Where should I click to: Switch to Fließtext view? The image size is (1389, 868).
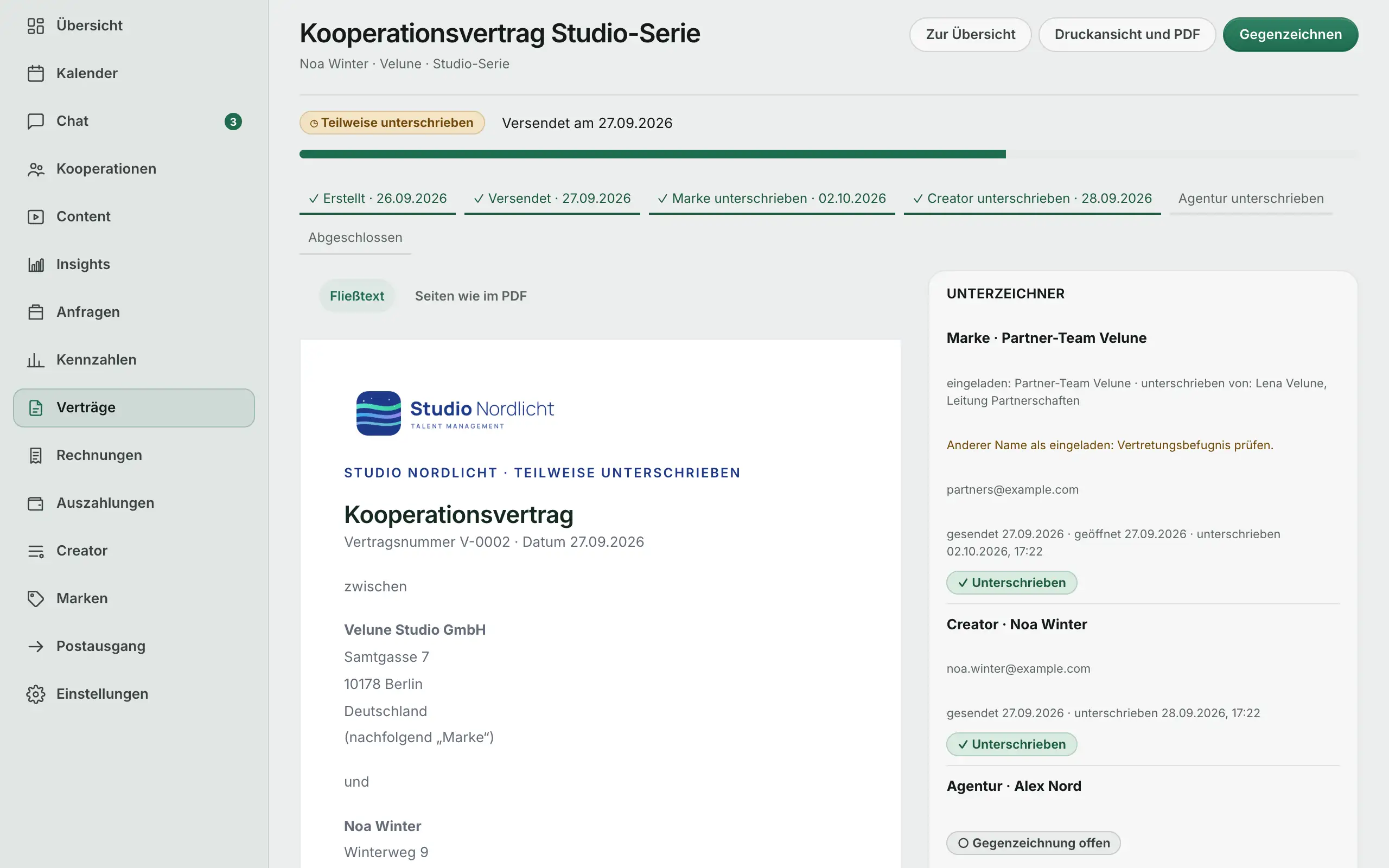click(357, 296)
